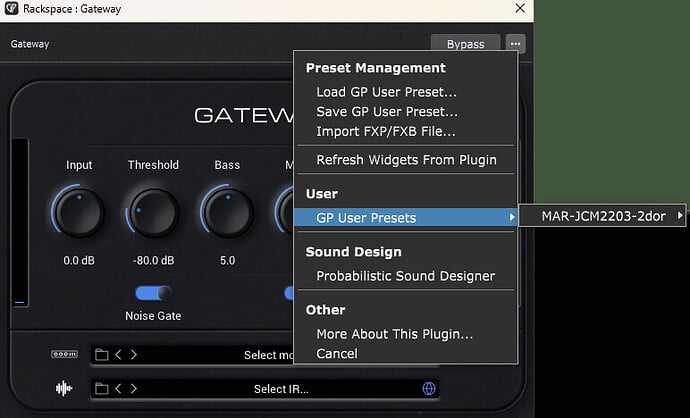Go to next model with right arrow
This screenshot has height=418, width=690.
click(134, 355)
